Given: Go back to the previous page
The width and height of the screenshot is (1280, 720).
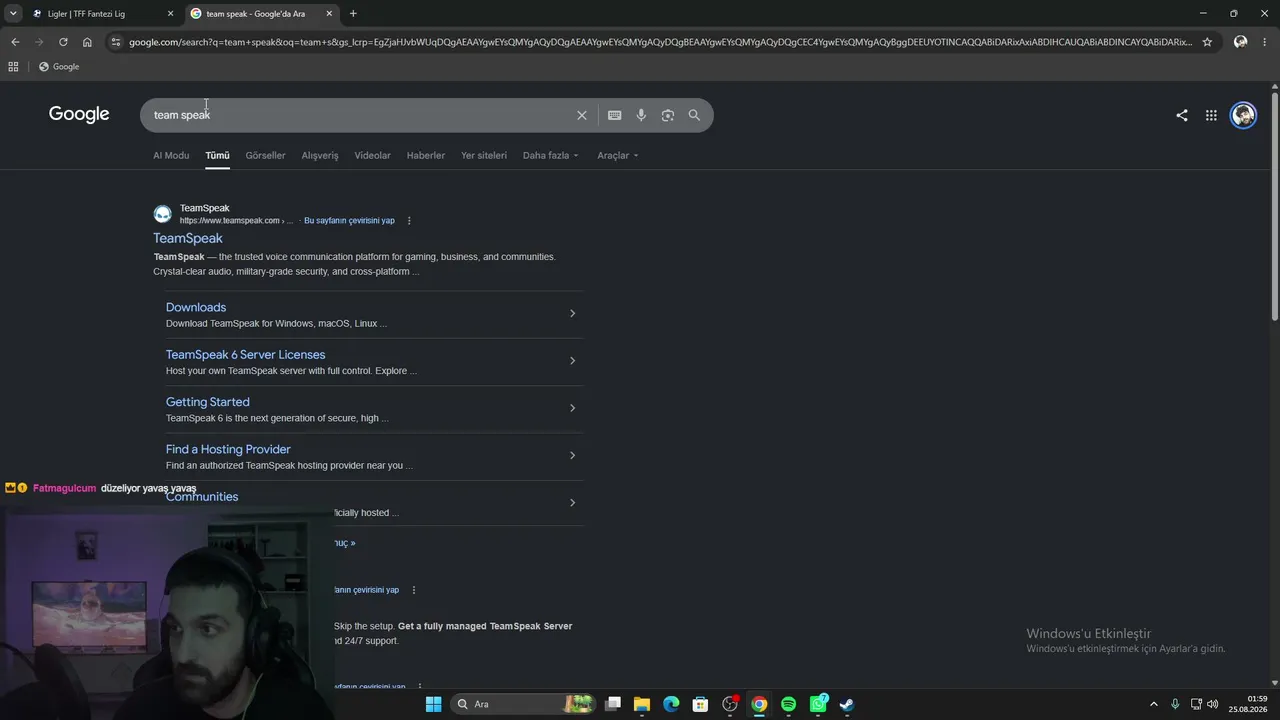Looking at the screenshot, I should pyautogui.click(x=15, y=42).
